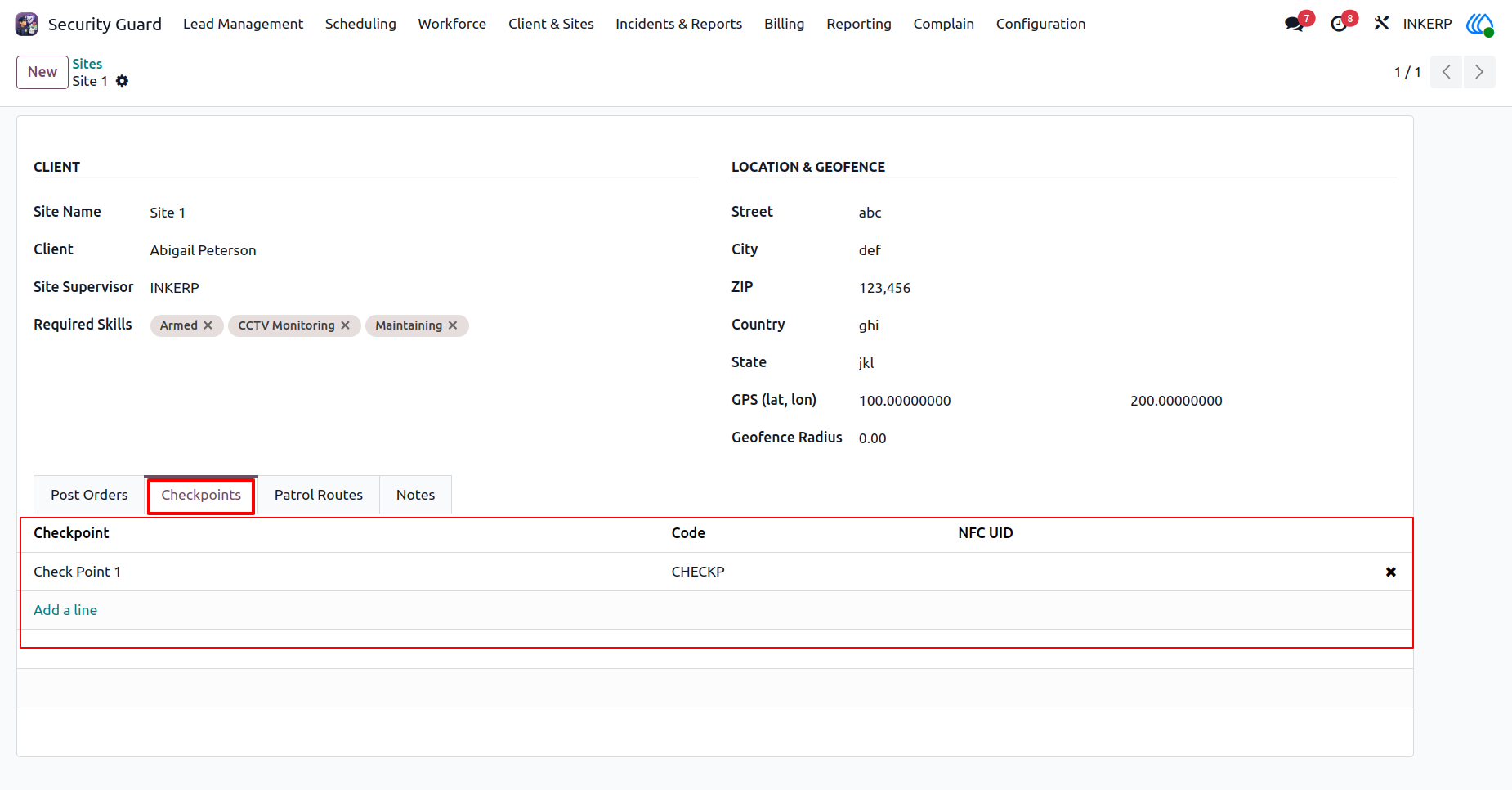
Task: Create a New site record
Action: 42,72
